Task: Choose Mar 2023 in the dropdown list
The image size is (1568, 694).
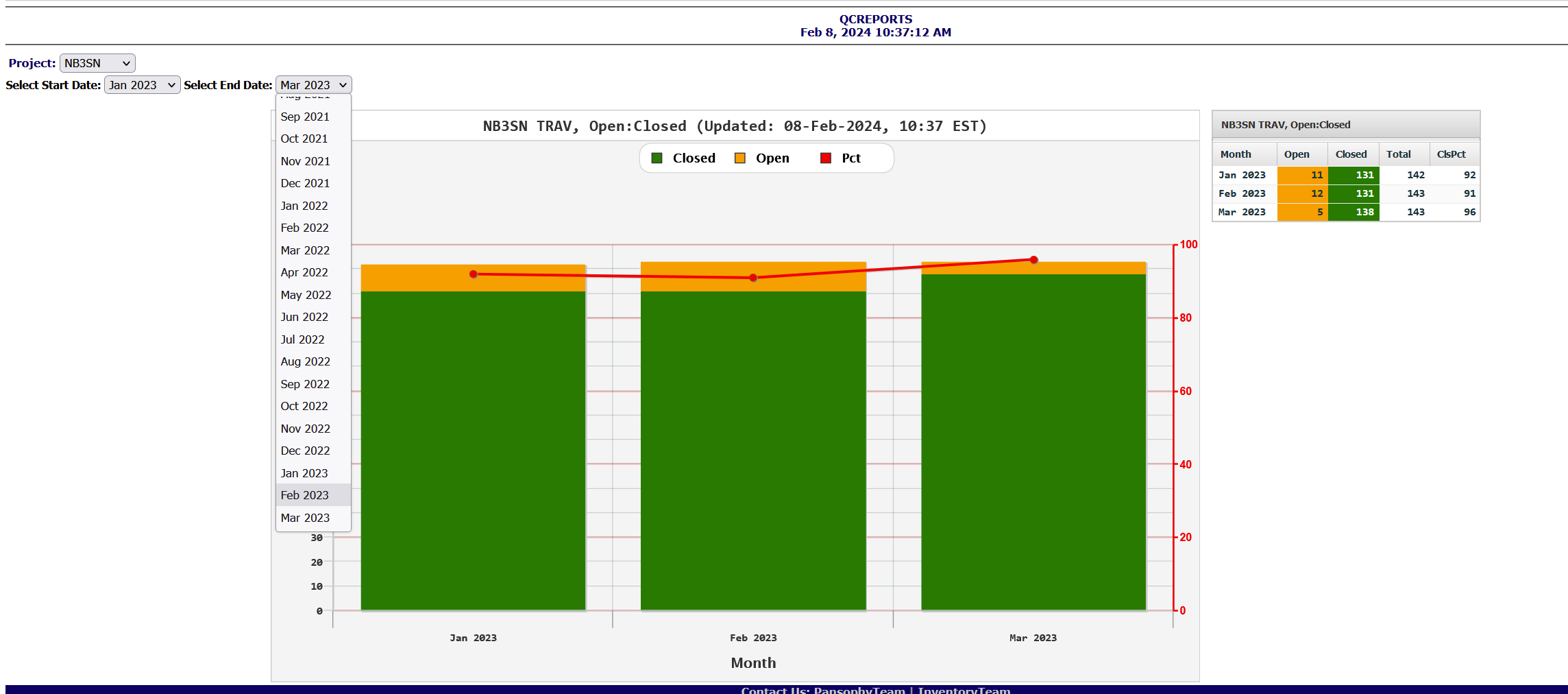Action: [305, 518]
